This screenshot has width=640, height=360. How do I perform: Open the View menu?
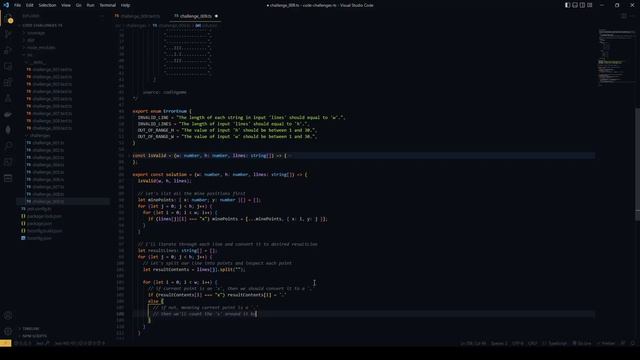(66, 5)
